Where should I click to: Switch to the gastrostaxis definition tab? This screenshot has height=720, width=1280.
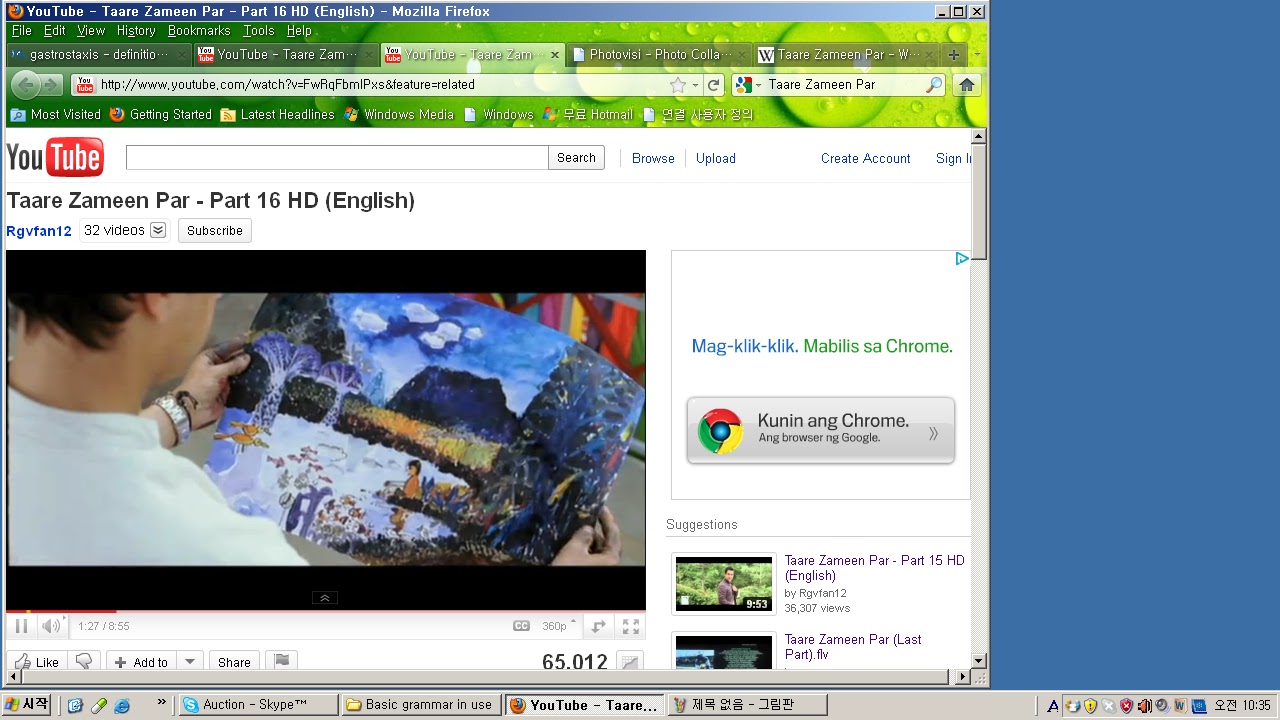[98, 55]
